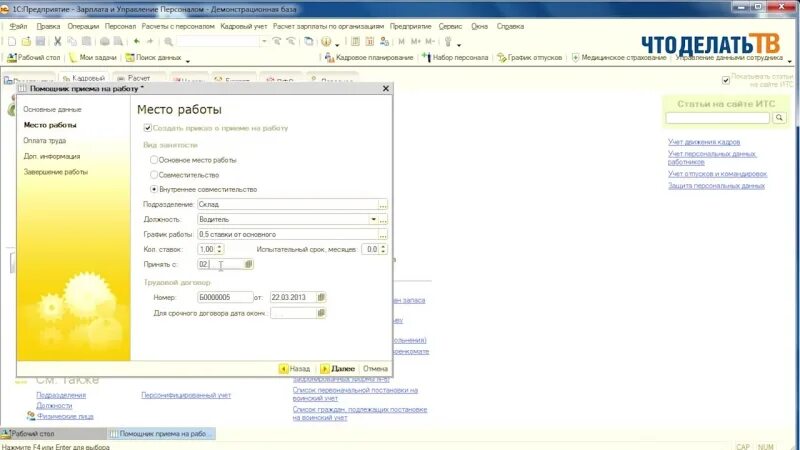This screenshot has width=800, height=450.
Task: Go to Завершение работы wizard step
Action: (56, 172)
